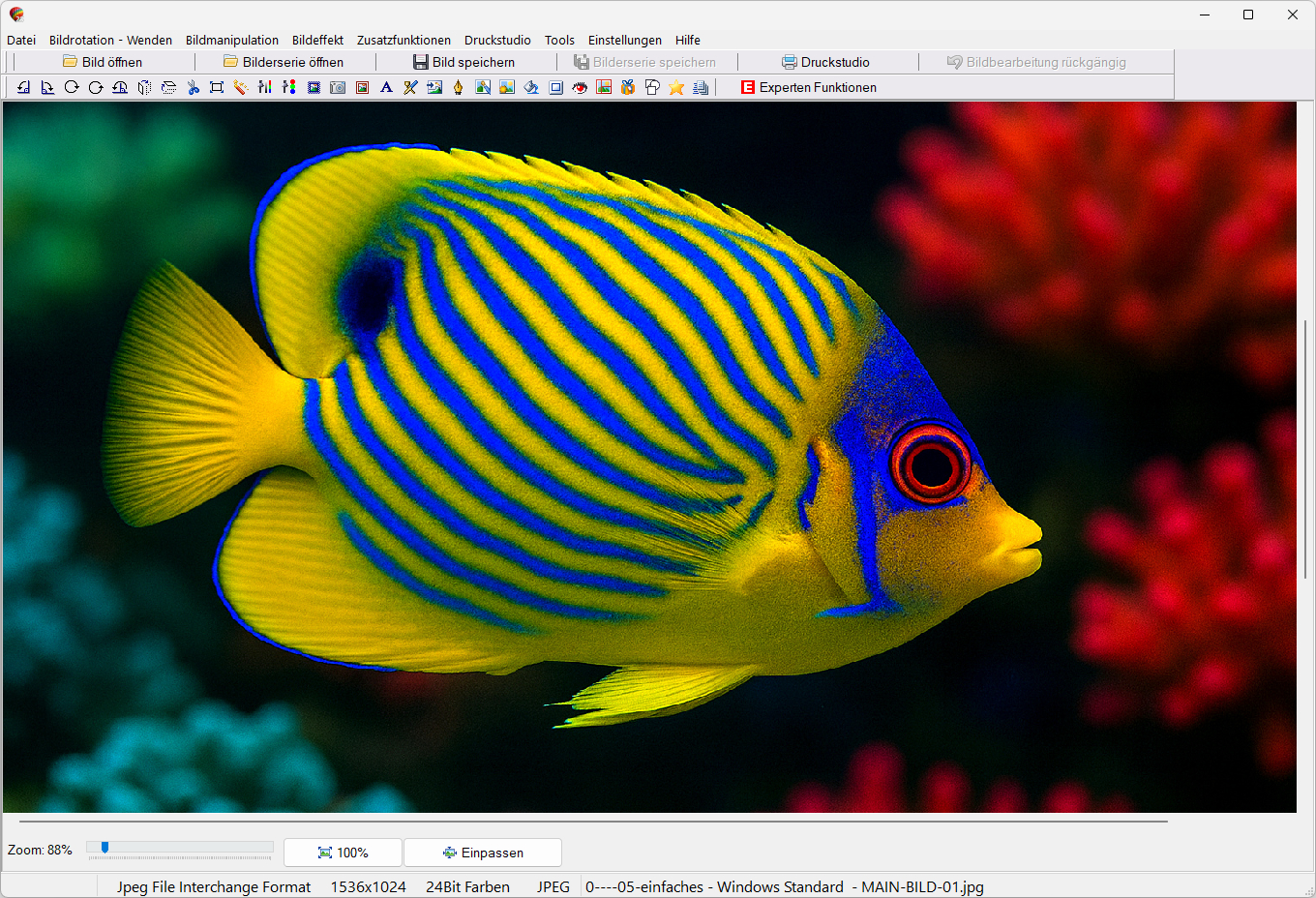Click the Bild speichern button
Viewport: 1316px width, 898px height.
click(464, 62)
